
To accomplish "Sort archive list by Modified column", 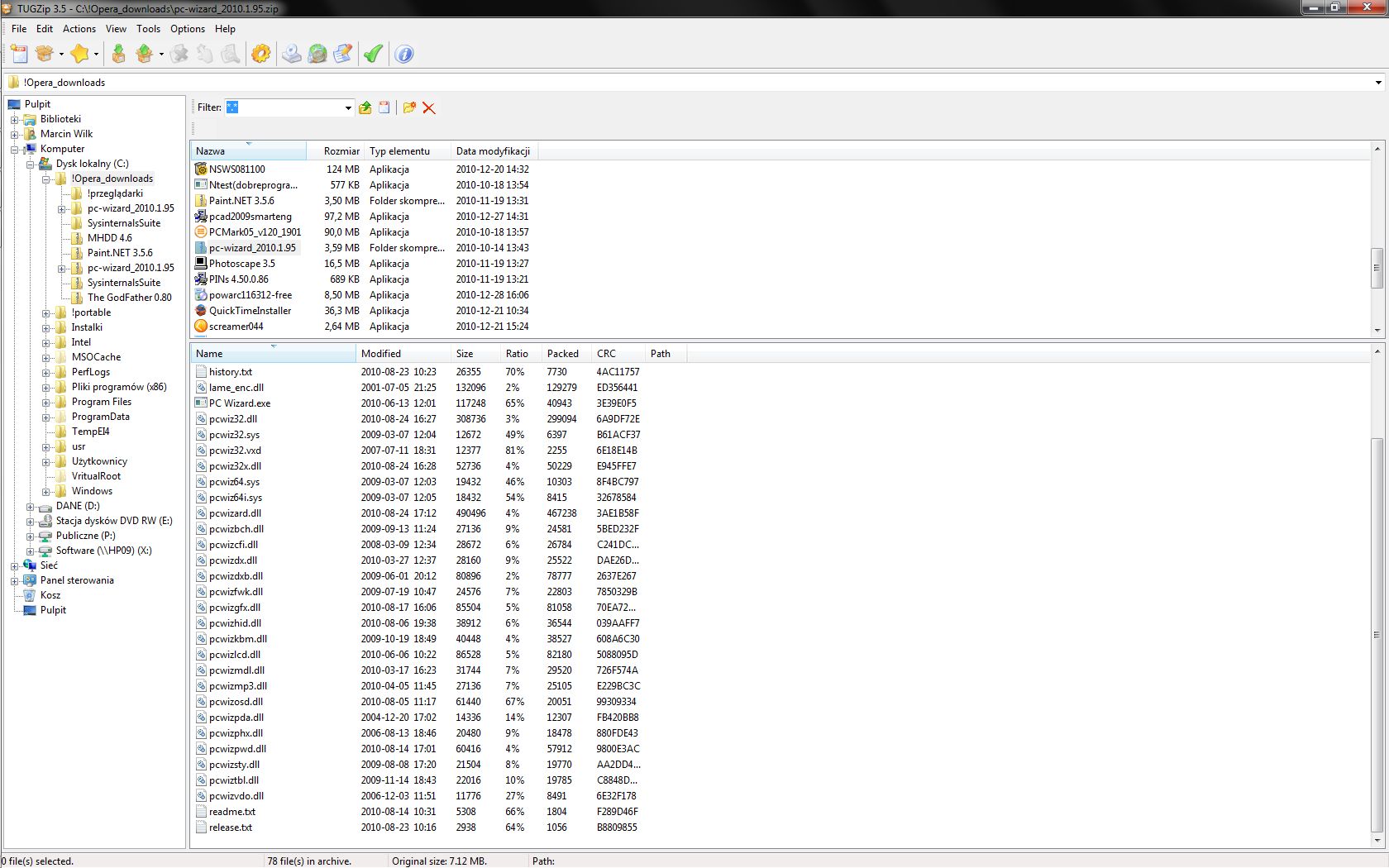I will click(403, 354).
